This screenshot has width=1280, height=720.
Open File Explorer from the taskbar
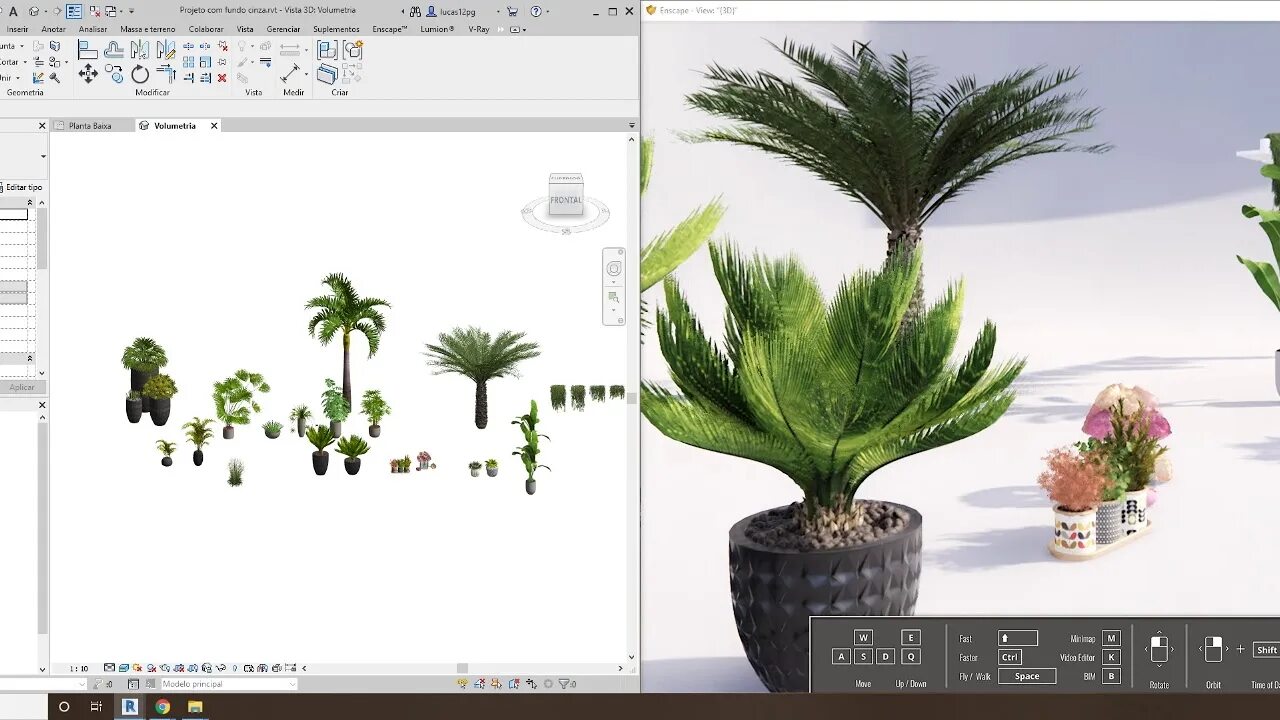pyautogui.click(x=195, y=706)
